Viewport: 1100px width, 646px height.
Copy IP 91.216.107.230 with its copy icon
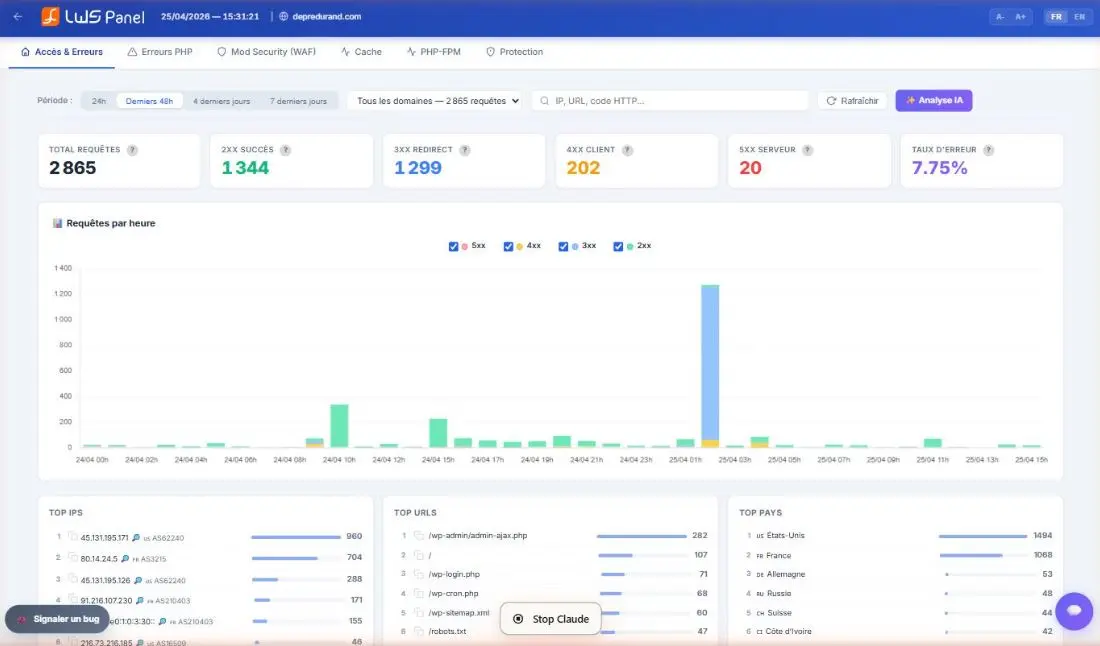pos(72,599)
